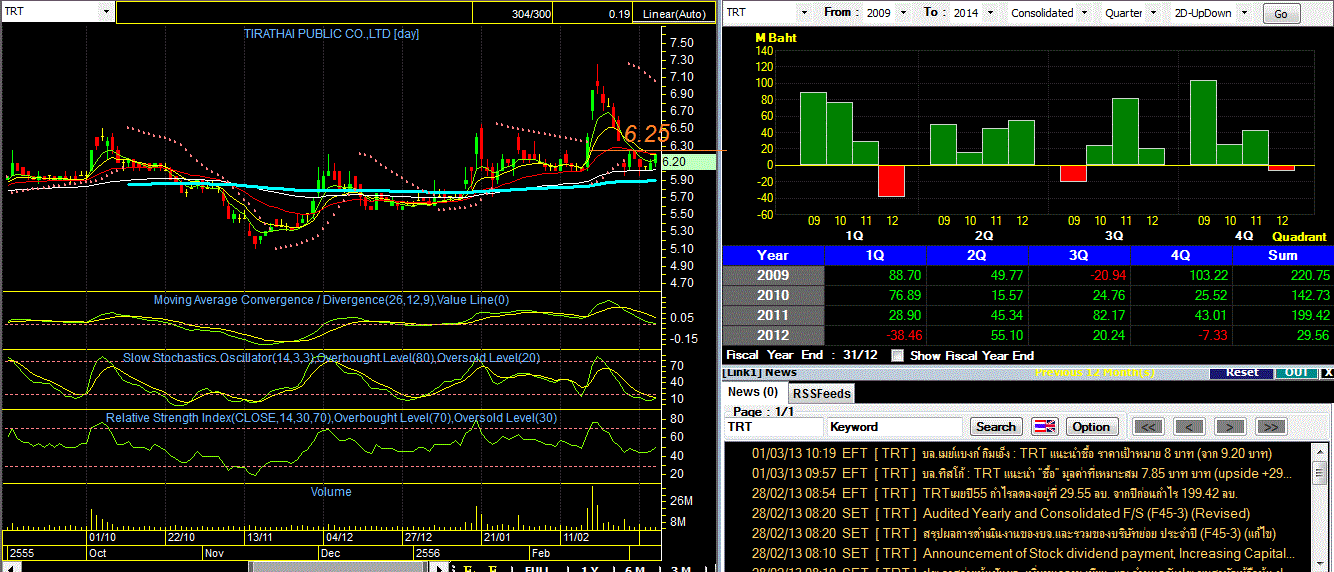Go to next news page with > button

(x=1229, y=426)
